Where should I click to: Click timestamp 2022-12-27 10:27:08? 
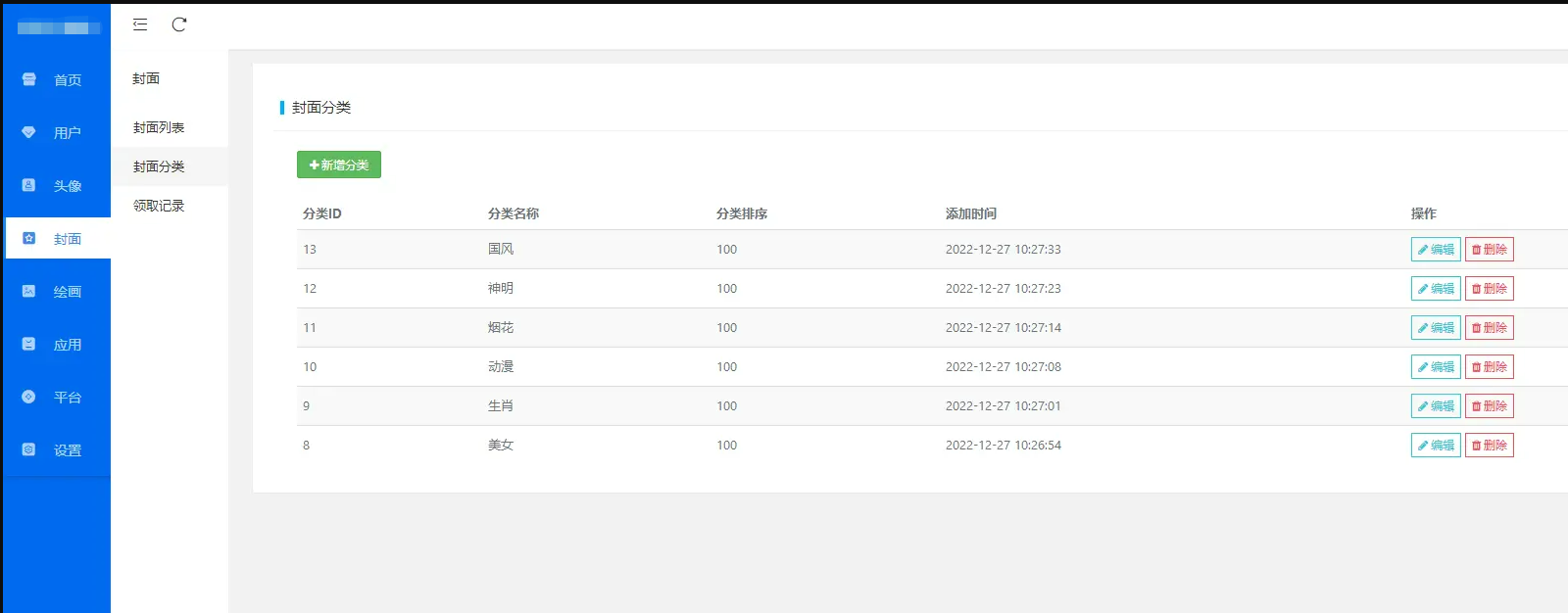[x=1004, y=366]
